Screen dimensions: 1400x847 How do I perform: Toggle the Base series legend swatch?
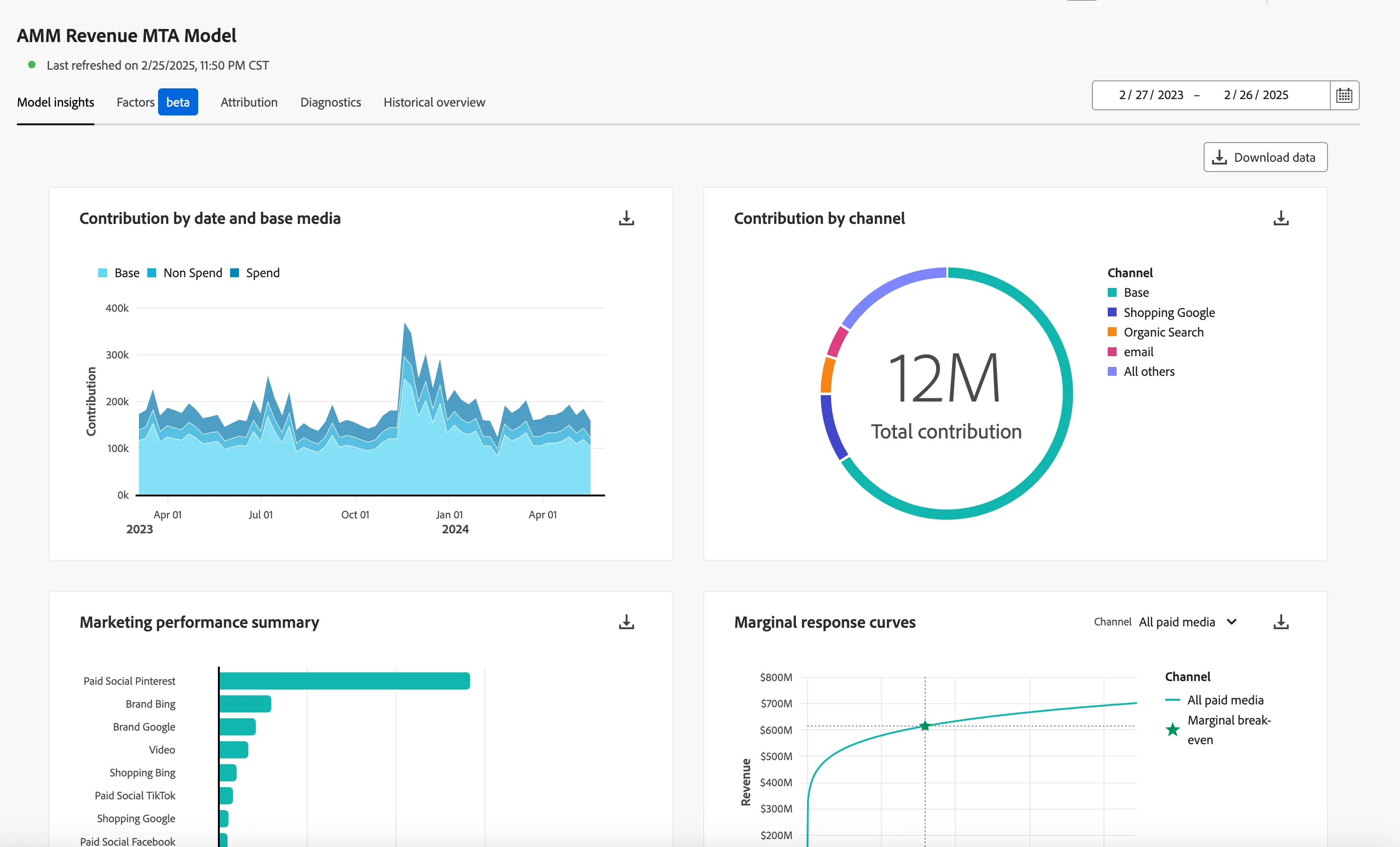pyautogui.click(x=103, y=273)
